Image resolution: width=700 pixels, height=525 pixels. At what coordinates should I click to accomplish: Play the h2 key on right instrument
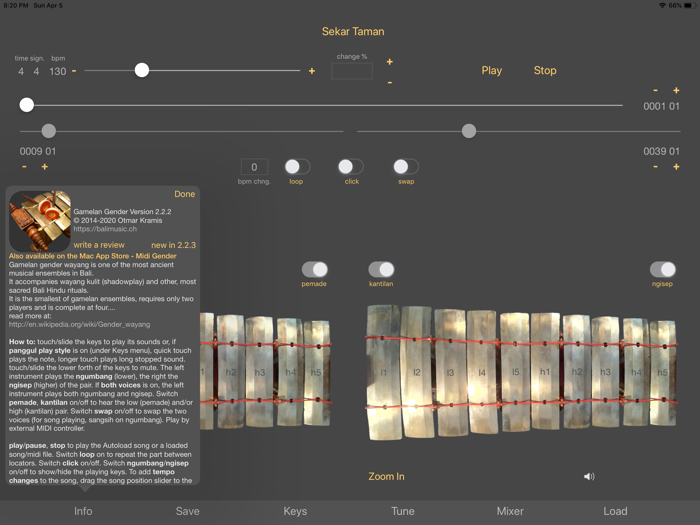point(576,372)
